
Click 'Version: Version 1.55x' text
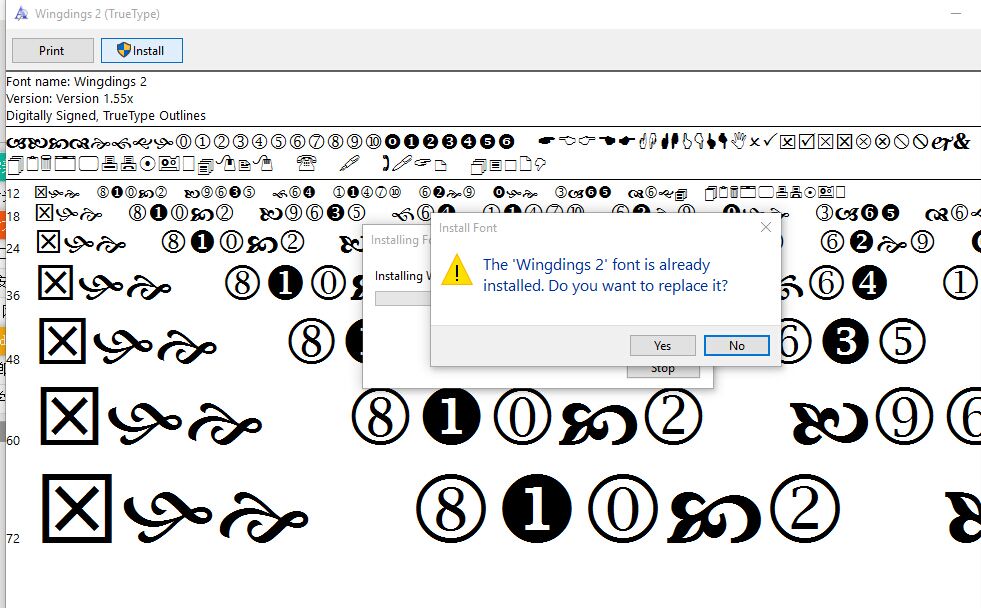click(x=70, y=98)
